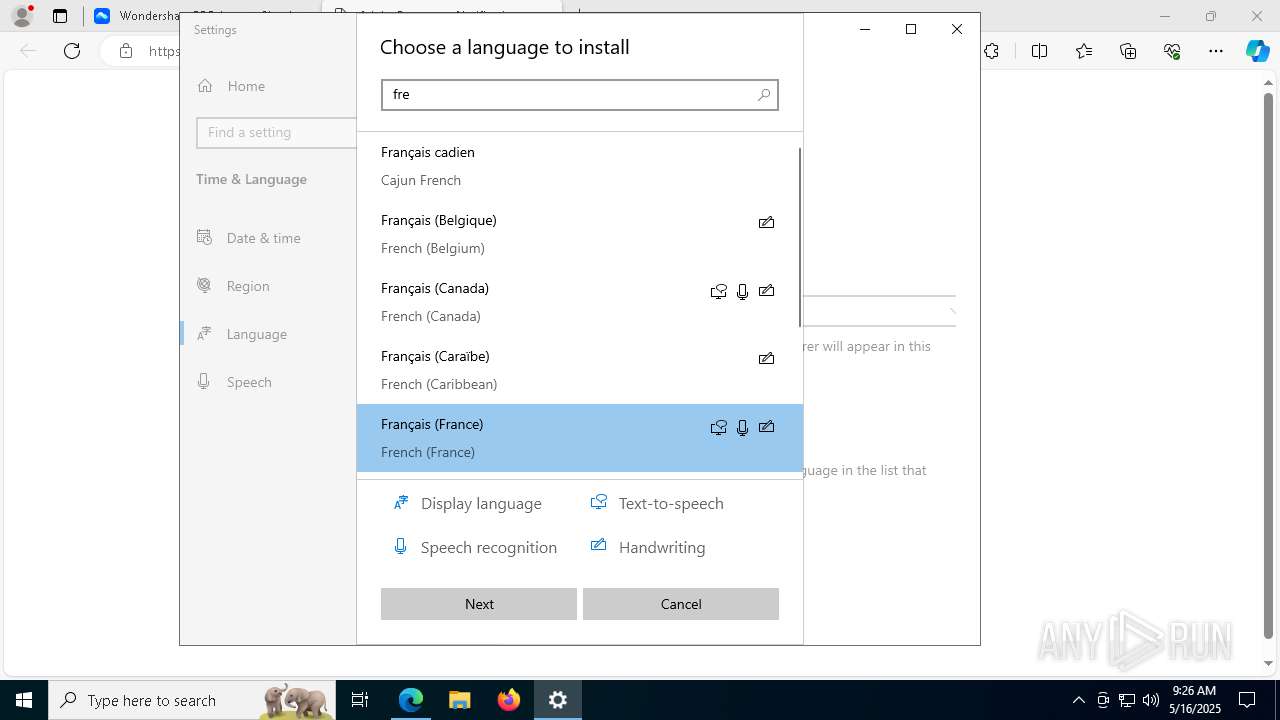The width and height of the screenshot is (1280, 720).
Task: Click handwriting icon on Français (Belgique) row
Action: click(x=766, y=222)
